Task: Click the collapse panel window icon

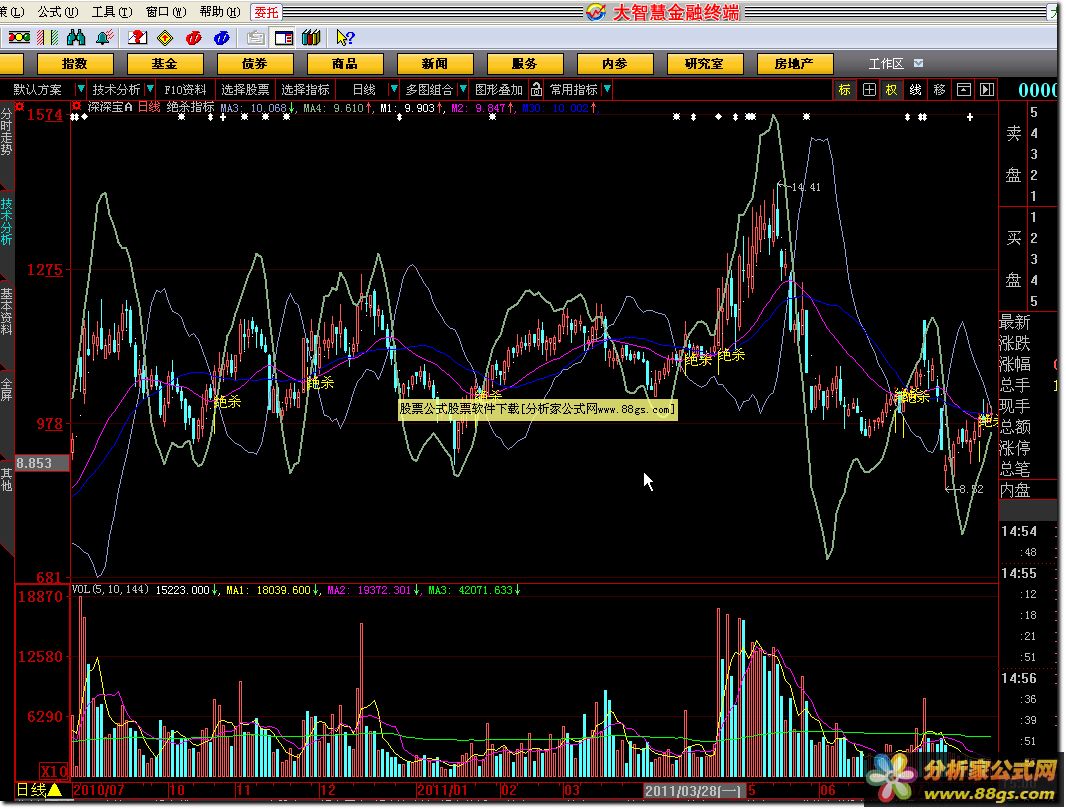Action: point(963,89)
